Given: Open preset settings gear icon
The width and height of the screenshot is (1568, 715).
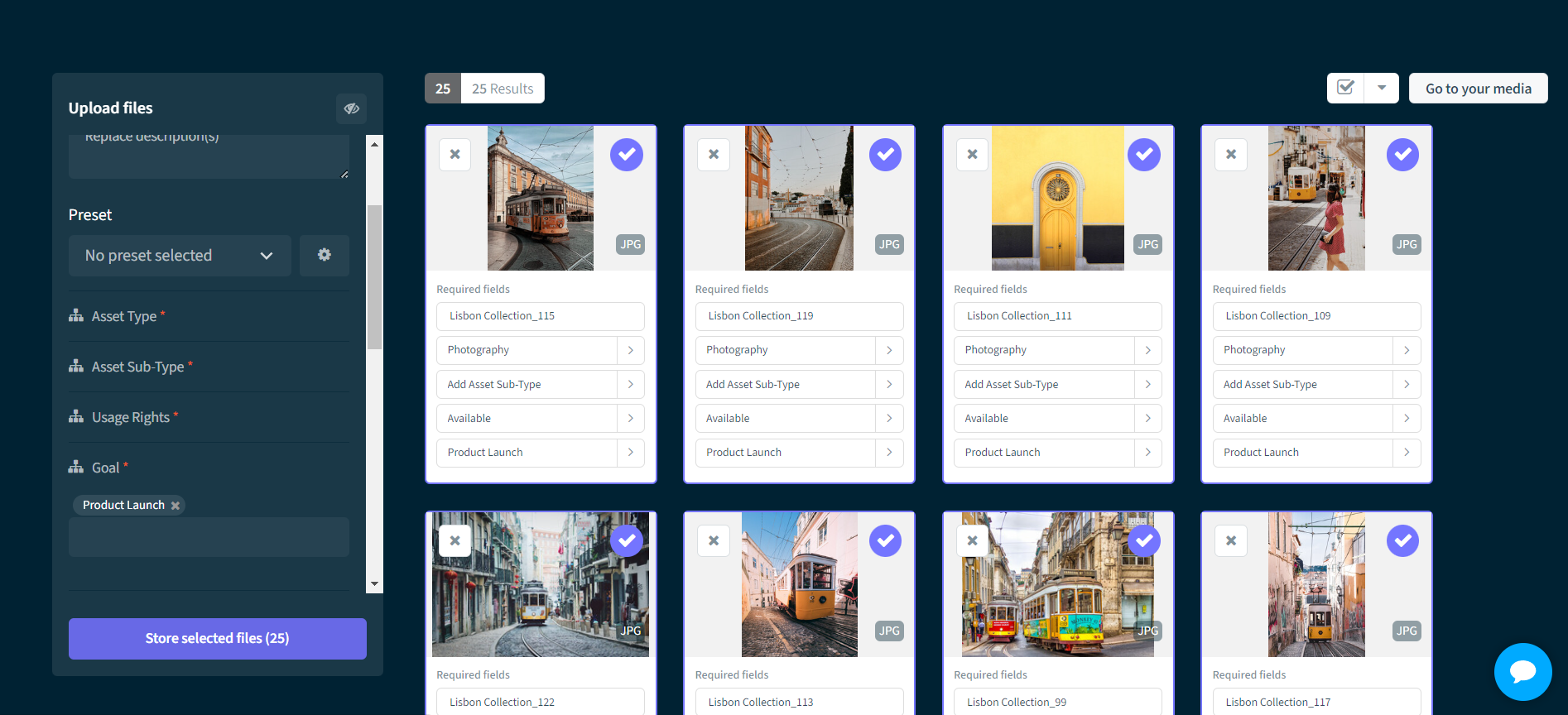Looking at the screenshot, I should pyautogui.click(x=324, y=255).
